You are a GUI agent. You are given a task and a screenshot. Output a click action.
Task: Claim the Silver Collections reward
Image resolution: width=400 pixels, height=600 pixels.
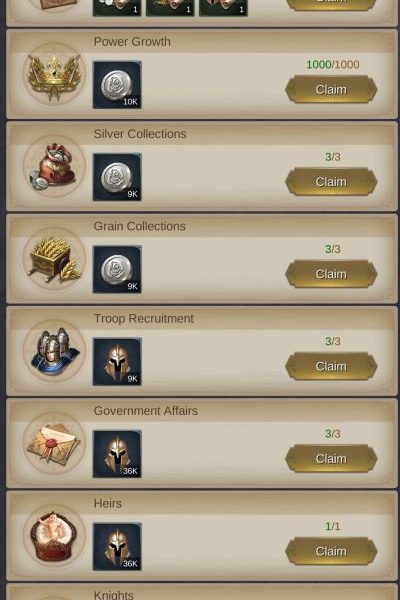click(x=331, y=182)
